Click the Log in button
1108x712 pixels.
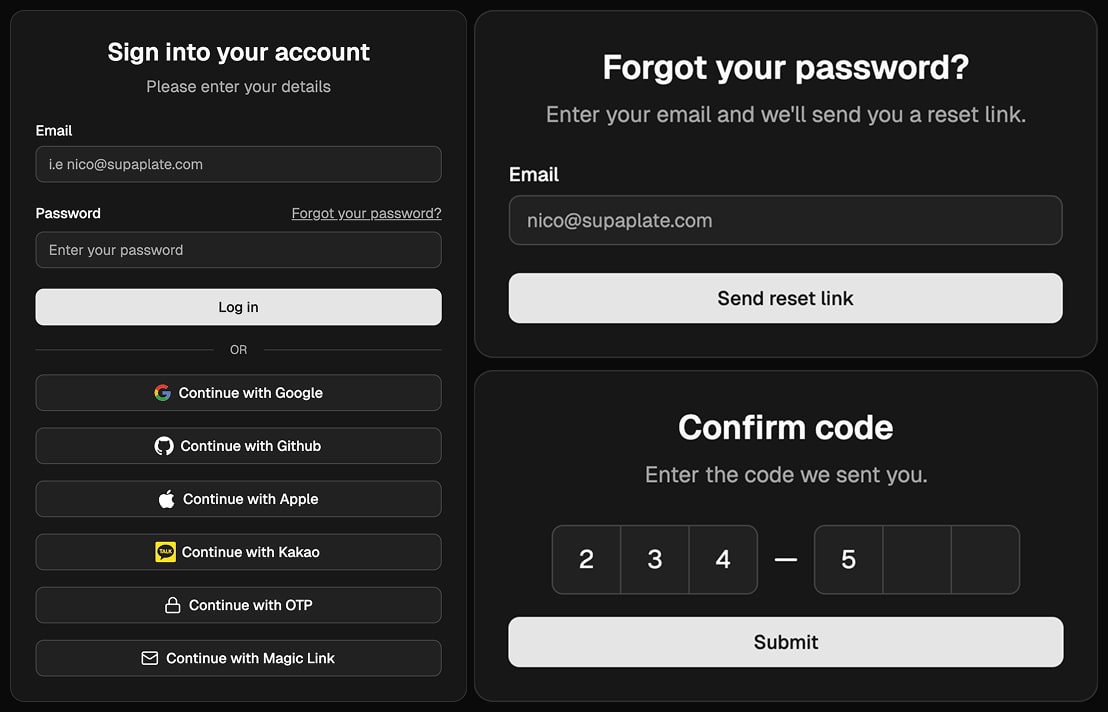tap(239, 307)
